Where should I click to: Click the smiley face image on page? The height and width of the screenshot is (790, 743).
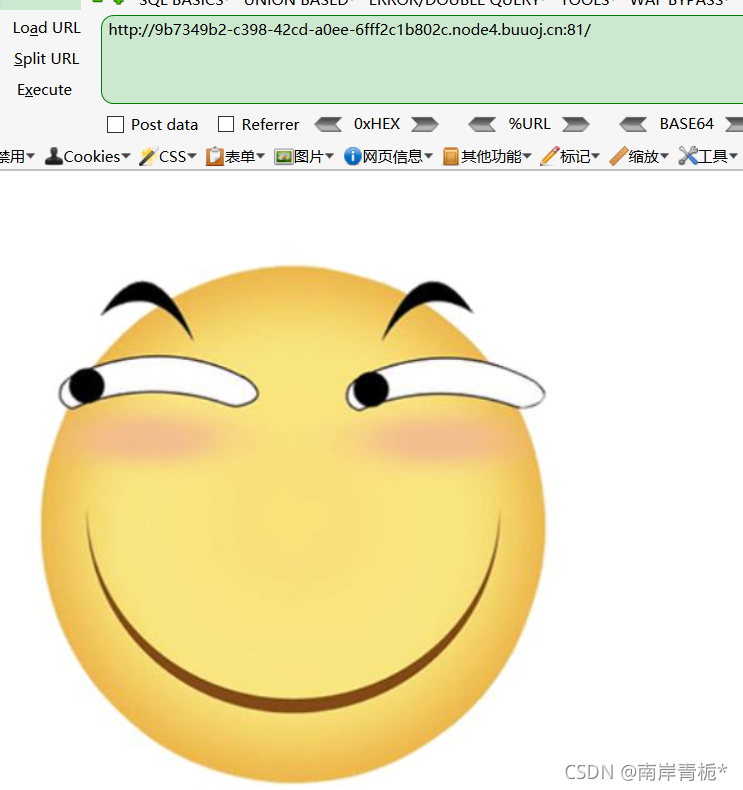tap(293, 524)
